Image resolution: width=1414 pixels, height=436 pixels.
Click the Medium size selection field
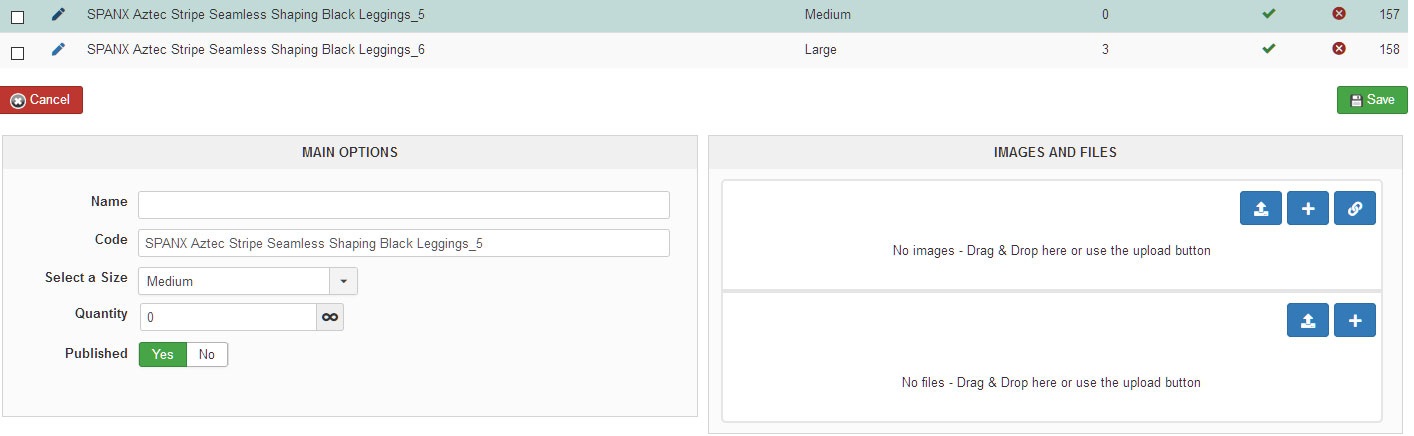click(x=234, y=281)
